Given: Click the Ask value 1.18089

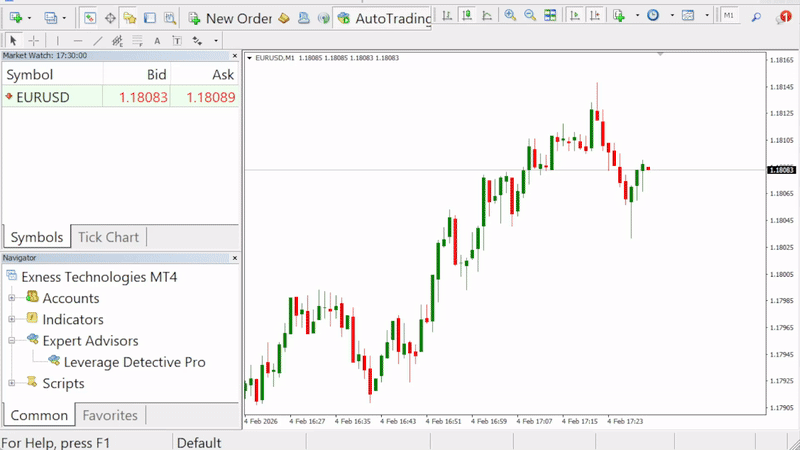Looking at the screenshot, I should pos(211,97).
